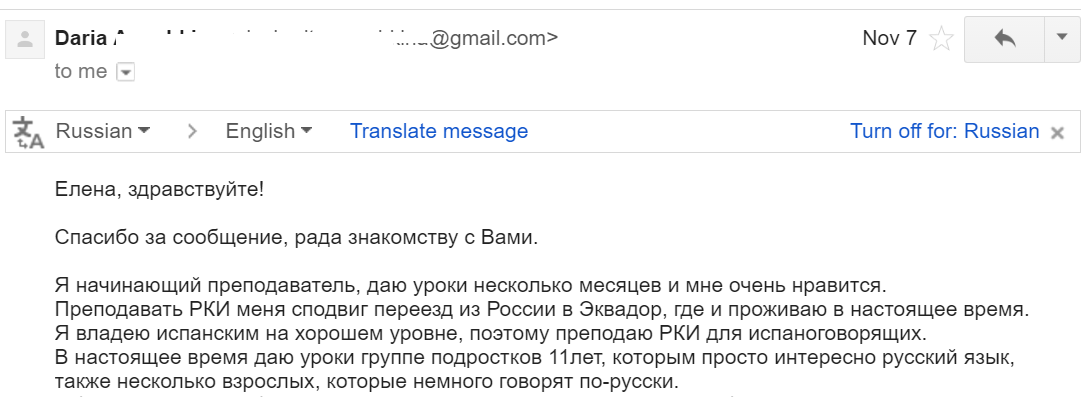1087x397 pixels.
Task: Reply to the email with the arrow button
Action: (1005, 39)
